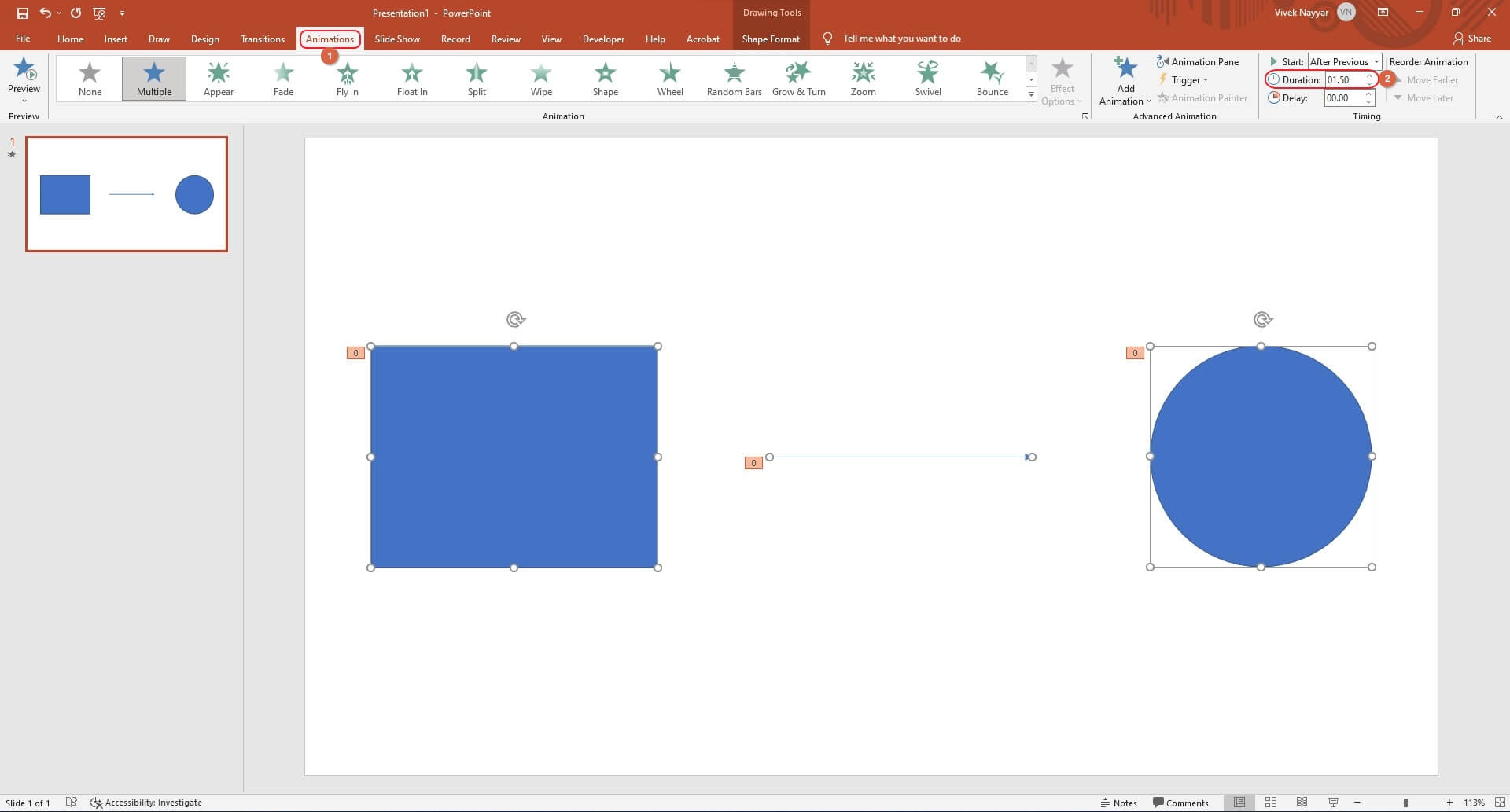Image resolution: width=1510 pixels, height=812 pixels.
Task: Click Add Animation button
Action: pos(1125,82)
